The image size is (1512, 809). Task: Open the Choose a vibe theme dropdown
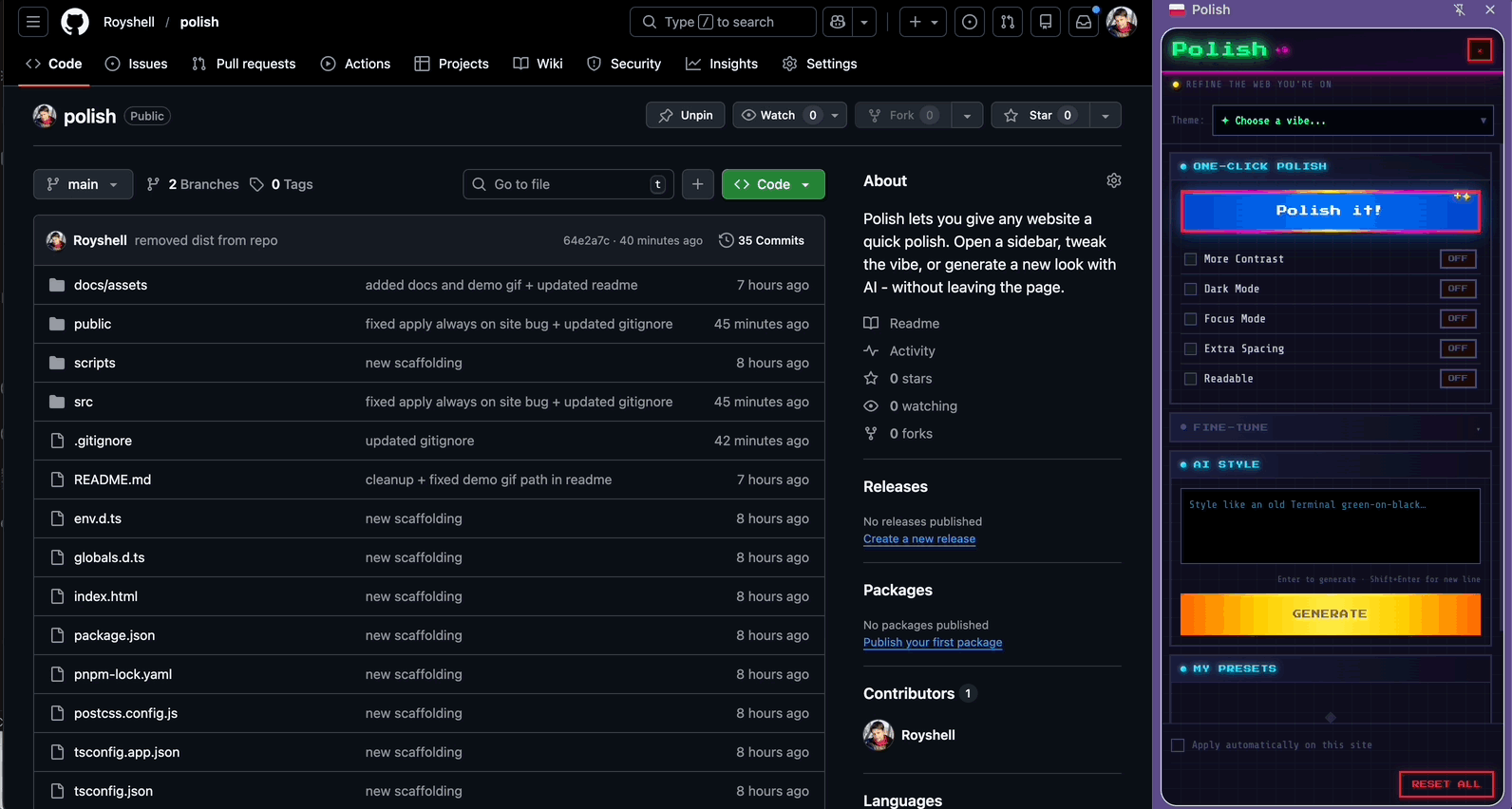(1352, 121)
